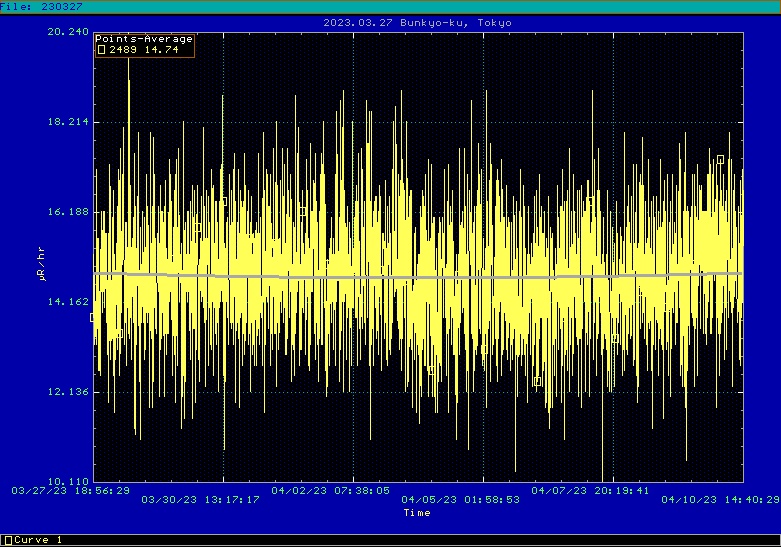Click the 20.240 y-axis maximum value
Screen dimensions: 781x547
[x=67, y=32]
